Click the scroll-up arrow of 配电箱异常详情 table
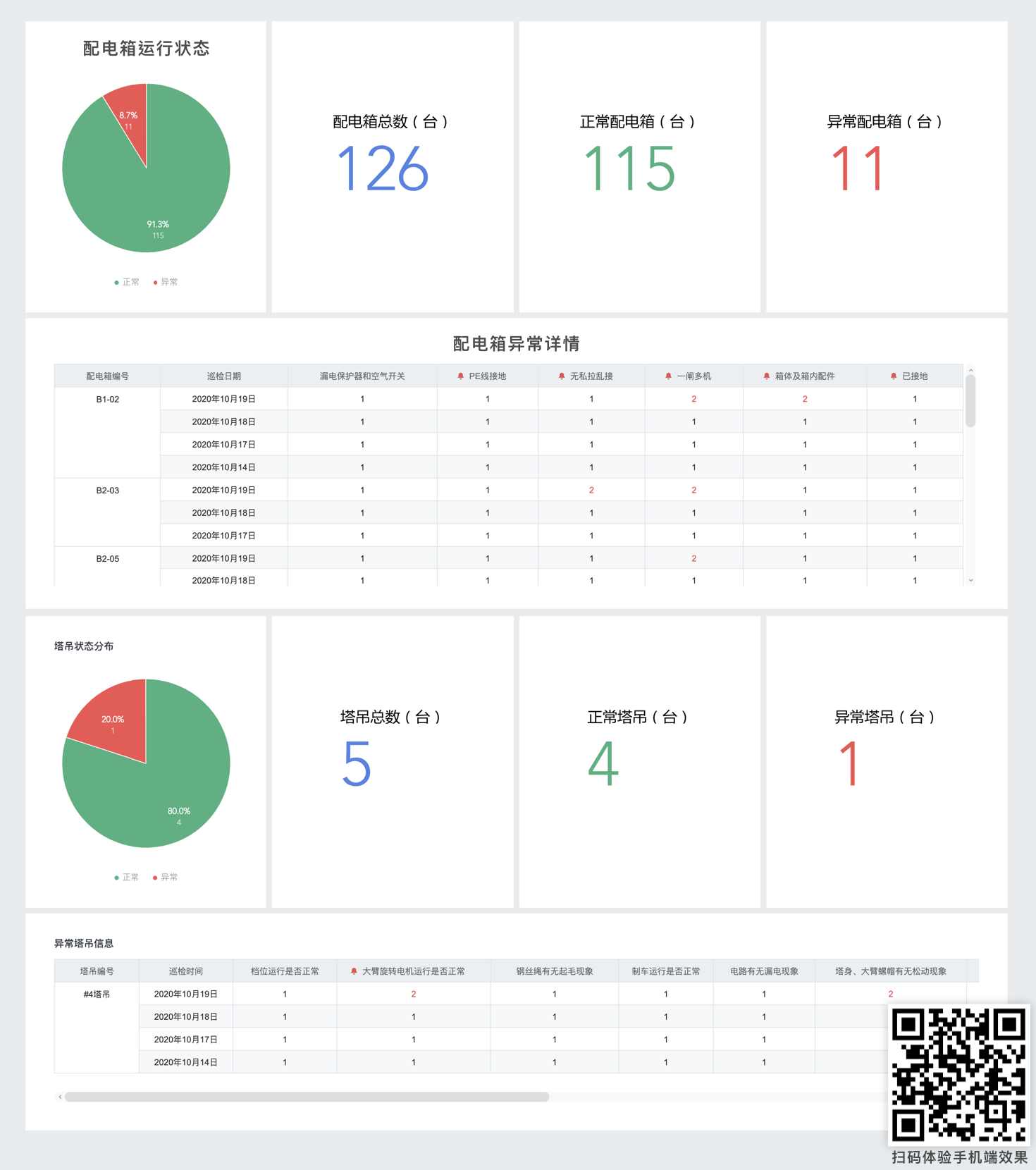Image resolution: width=1036 pixels, height=1170 pixels. point(970,370)
